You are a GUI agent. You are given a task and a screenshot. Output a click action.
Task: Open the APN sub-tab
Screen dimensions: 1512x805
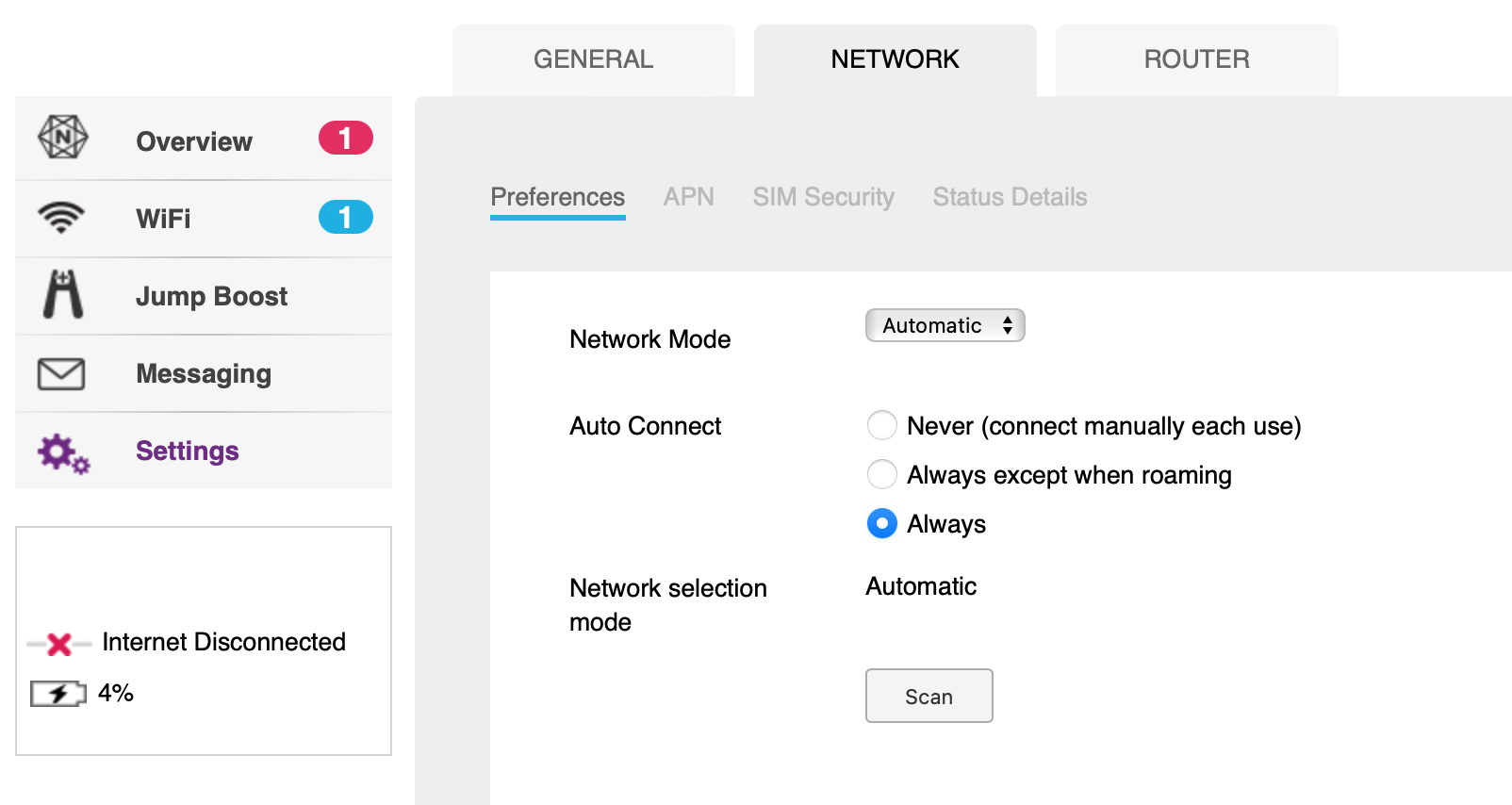[689, 197]
